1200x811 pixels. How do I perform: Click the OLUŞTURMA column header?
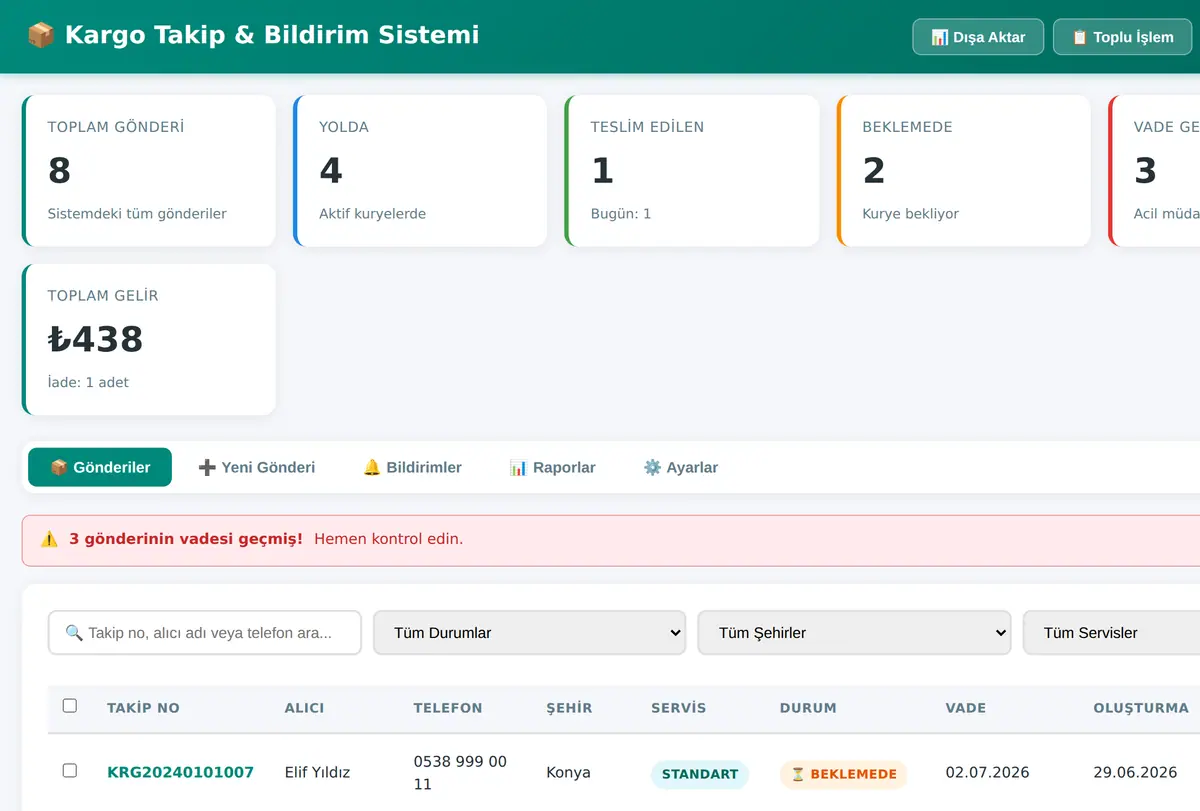pos(1141,708)
